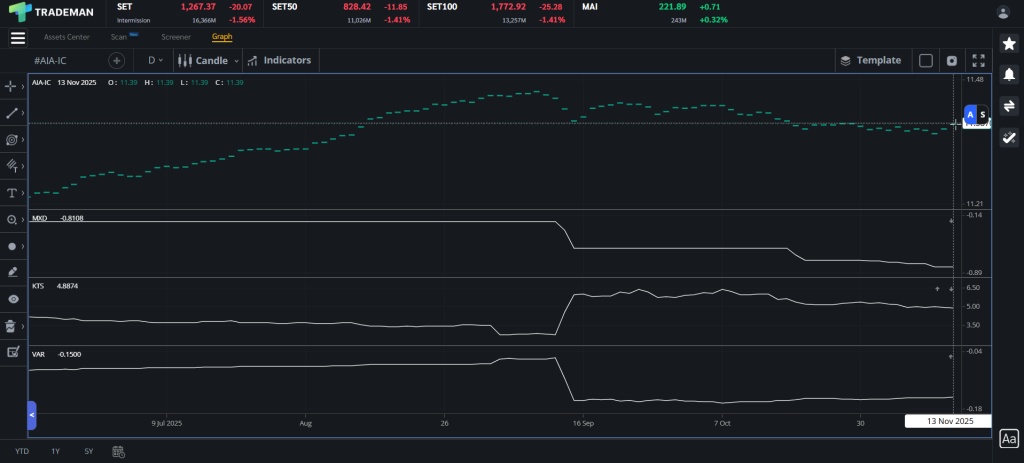Open the D timeframe dropdown
Viewport: 1024px width, 463px height.
[x=155, y=61]
